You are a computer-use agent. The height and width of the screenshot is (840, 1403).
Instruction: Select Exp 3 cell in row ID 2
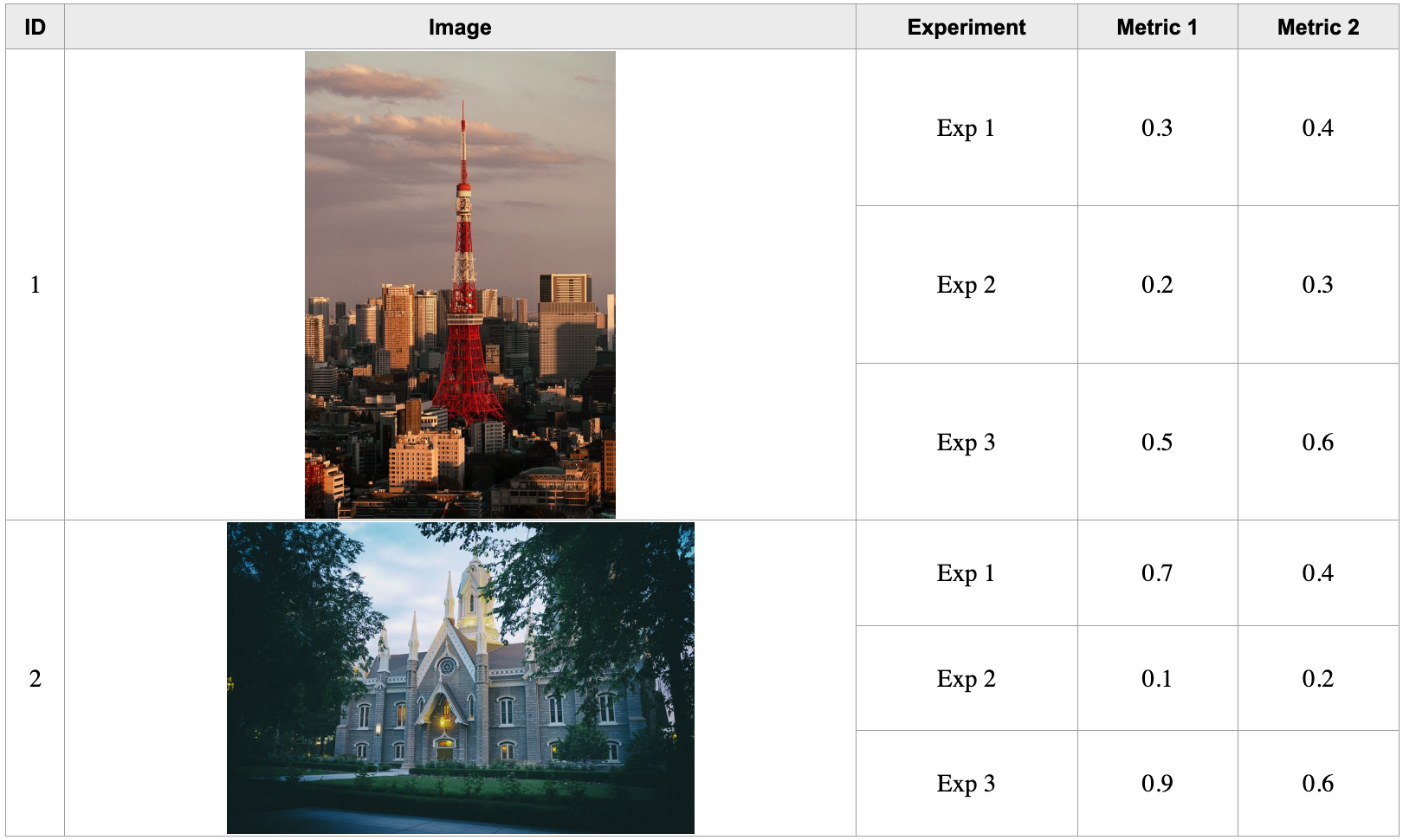967,783
